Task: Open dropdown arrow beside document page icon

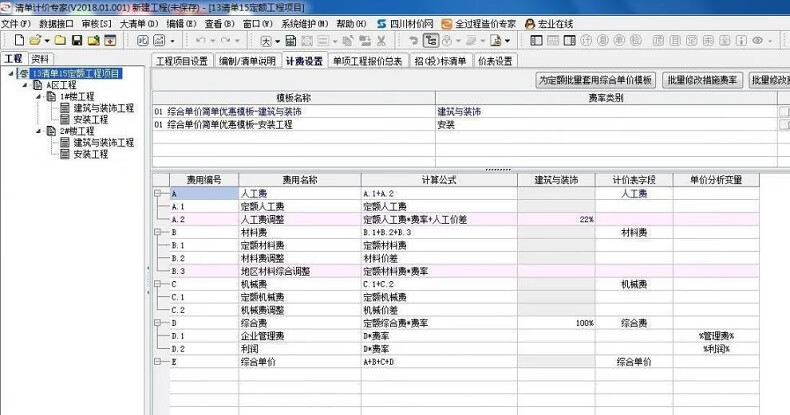Action: (507, 41)
